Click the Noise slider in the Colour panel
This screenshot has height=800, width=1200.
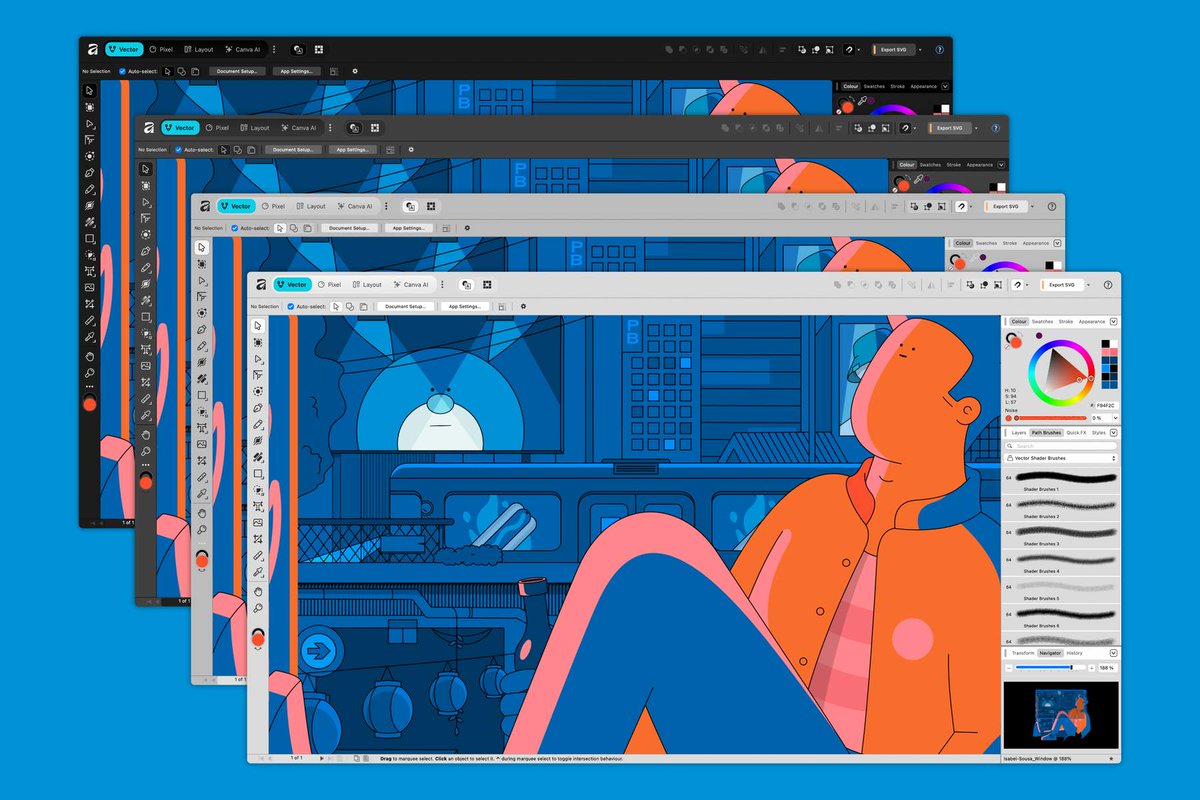pyautogui.click(x=1050, y=418)
